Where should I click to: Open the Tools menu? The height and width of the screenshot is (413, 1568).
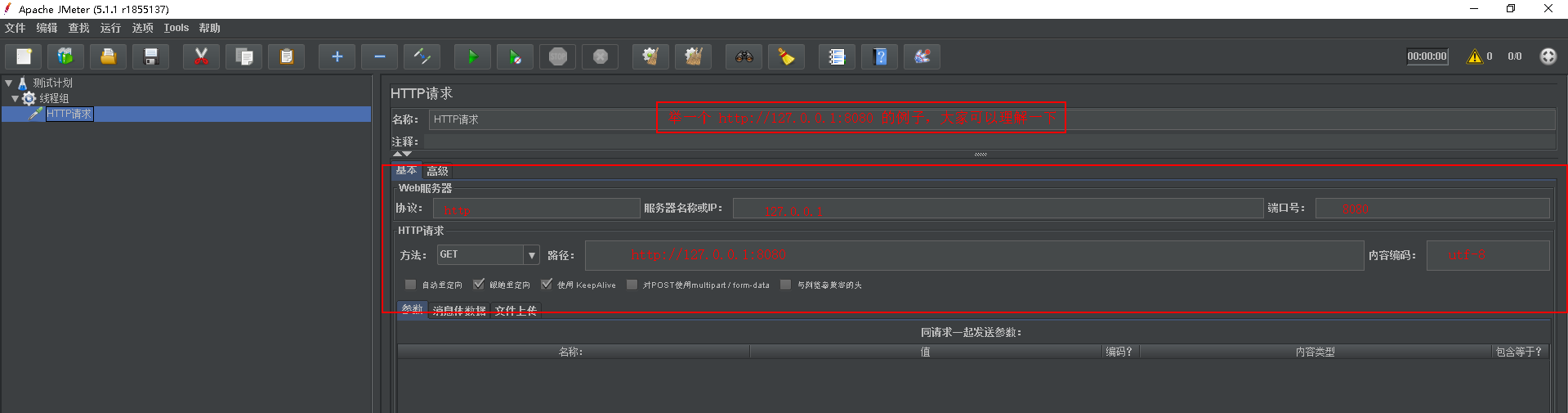pyautogui.click(x=176, y=28)
